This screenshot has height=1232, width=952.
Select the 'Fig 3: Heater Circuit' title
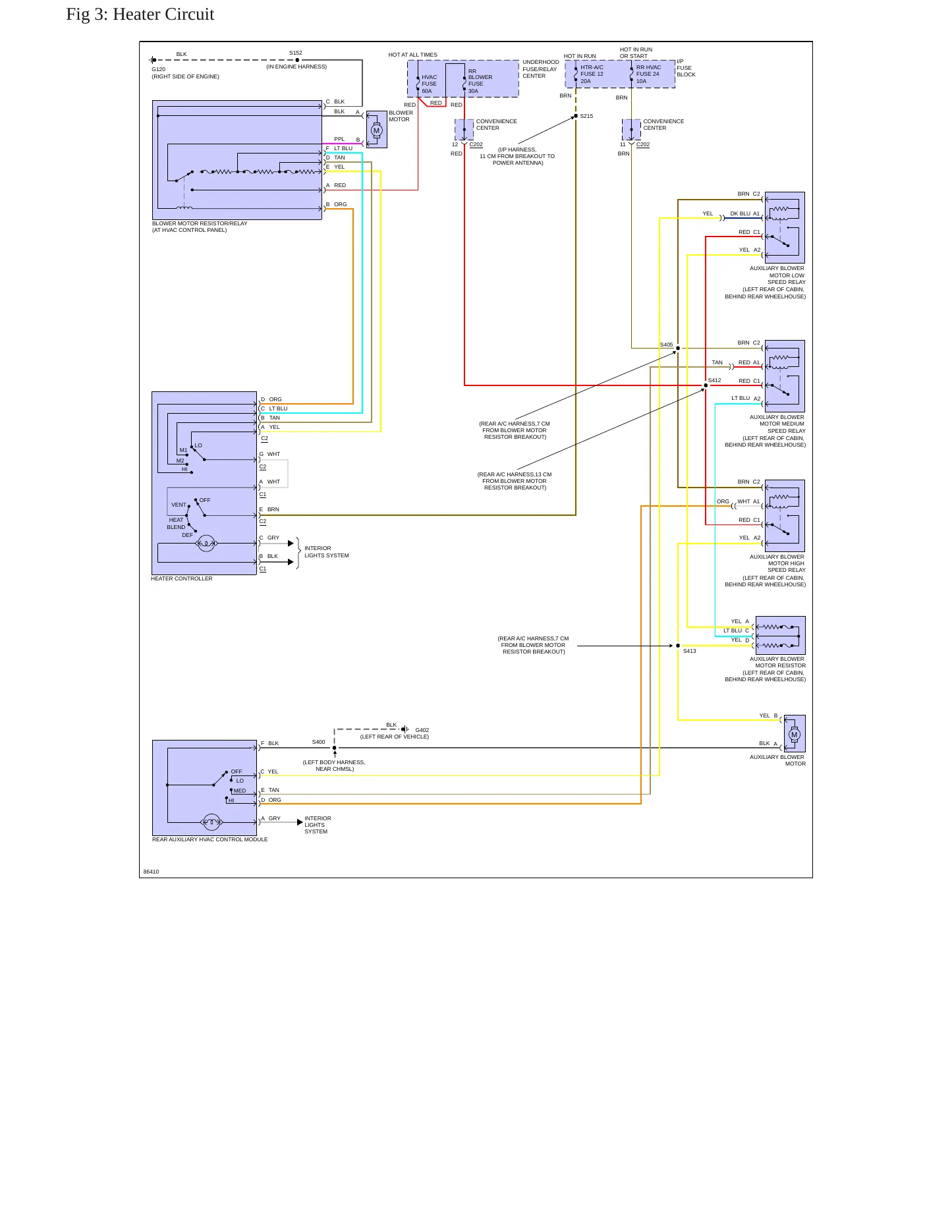pos(140,14)
